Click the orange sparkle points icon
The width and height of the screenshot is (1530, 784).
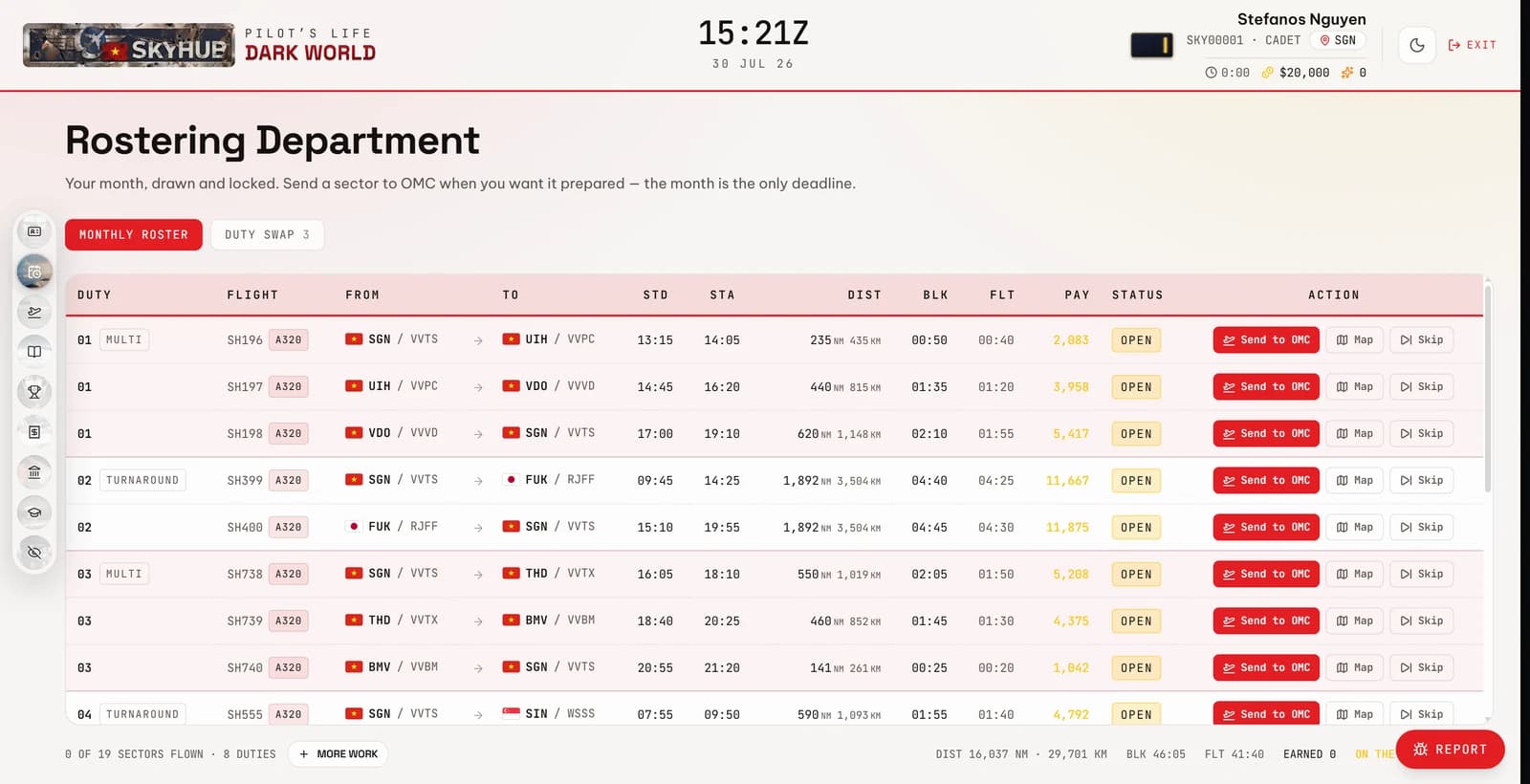1347,73
